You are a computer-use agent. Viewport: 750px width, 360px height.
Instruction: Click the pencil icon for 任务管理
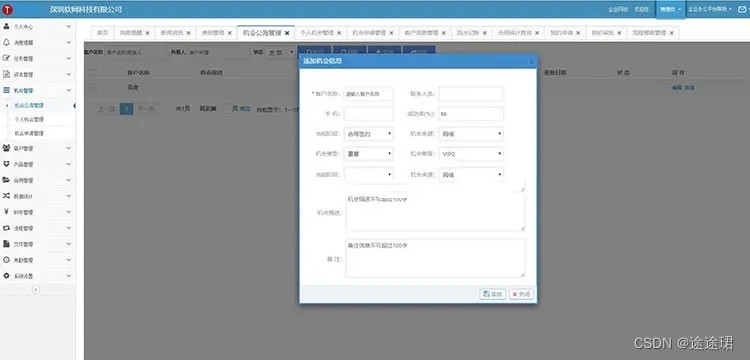coord(6,58)
